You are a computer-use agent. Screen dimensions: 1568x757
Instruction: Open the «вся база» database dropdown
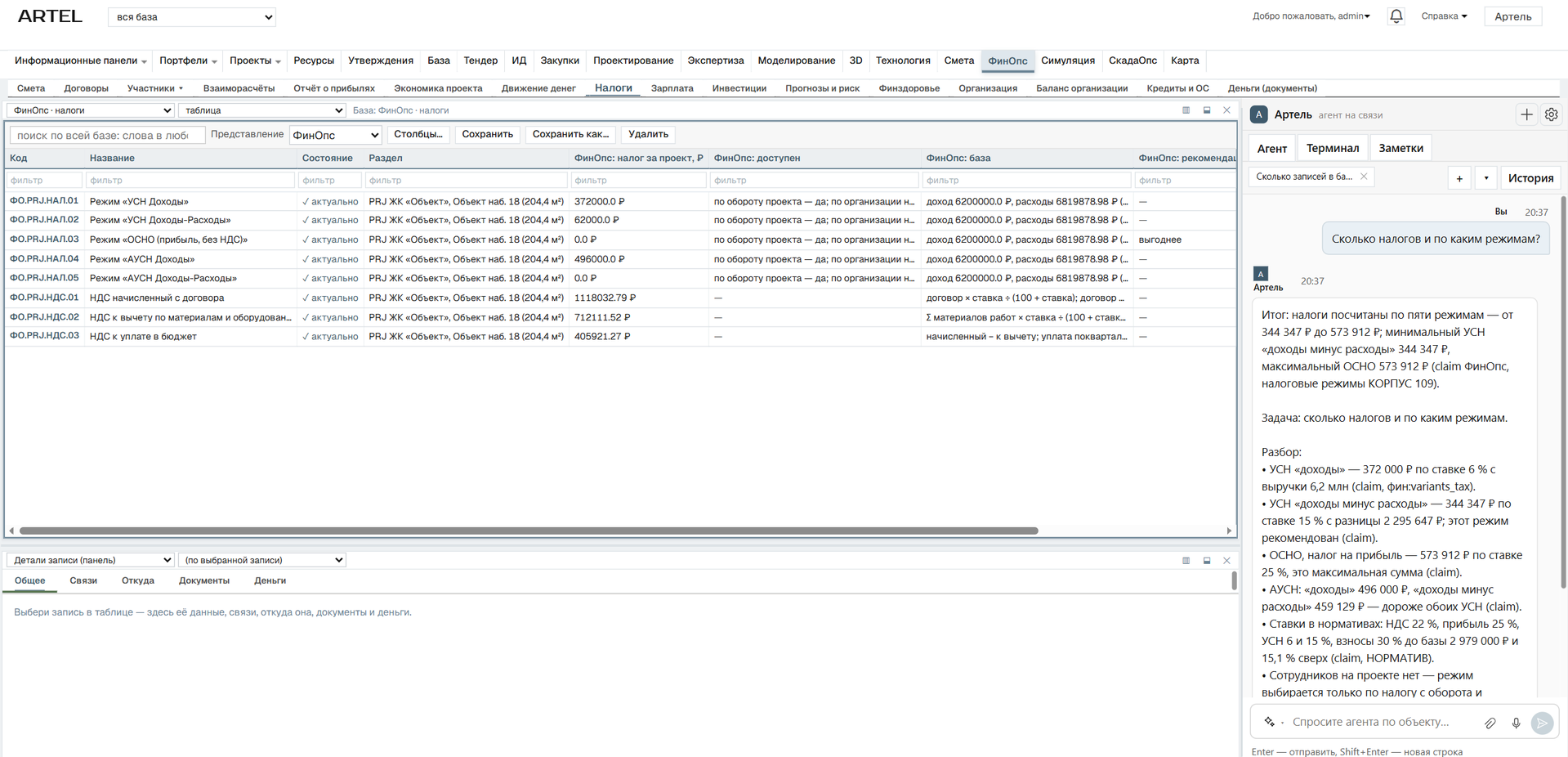(x=192, y=17)
